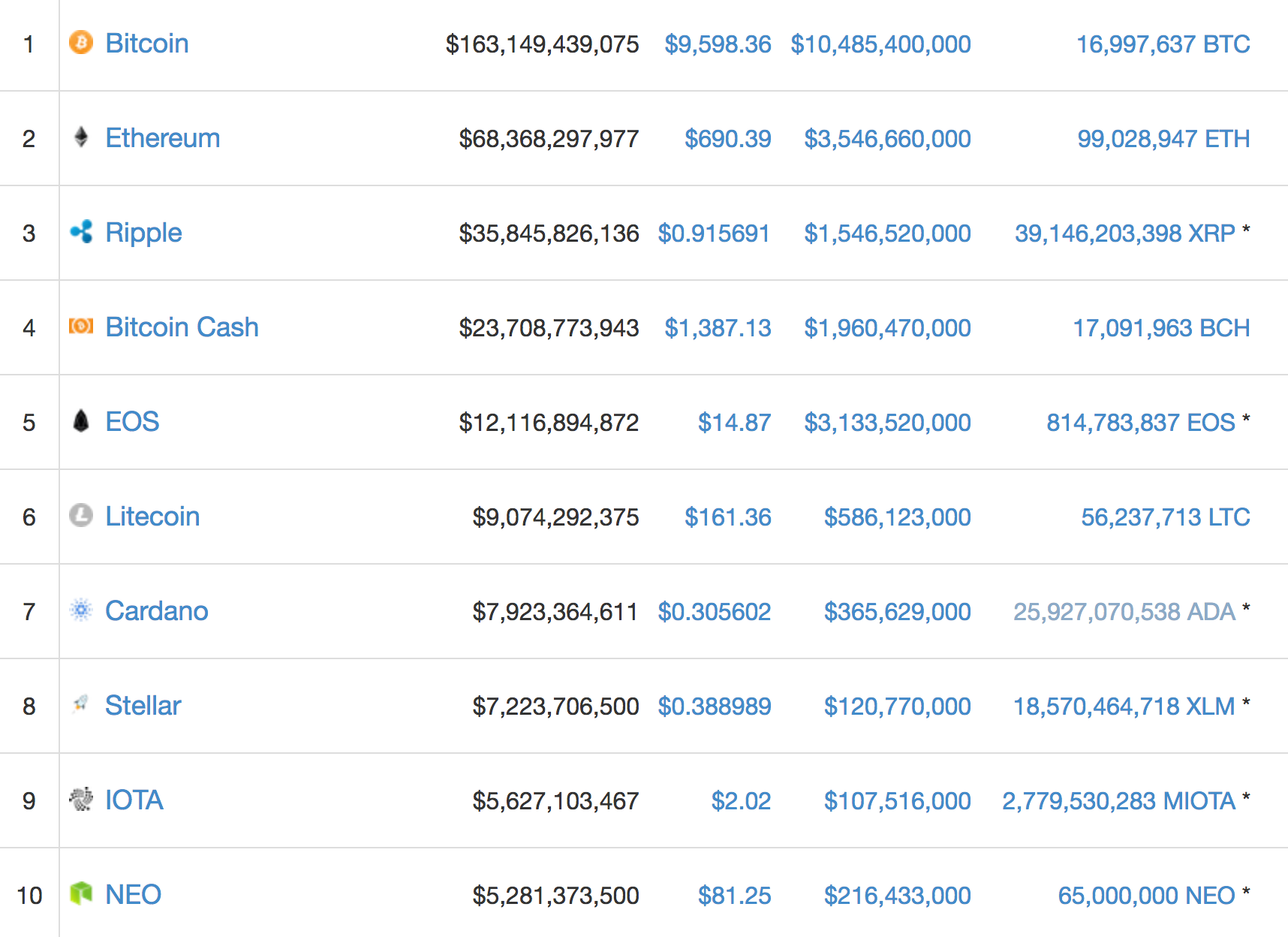Click Cardano price $0.305602
This screenshot has width=1288, height=937.
coord(715,612)
